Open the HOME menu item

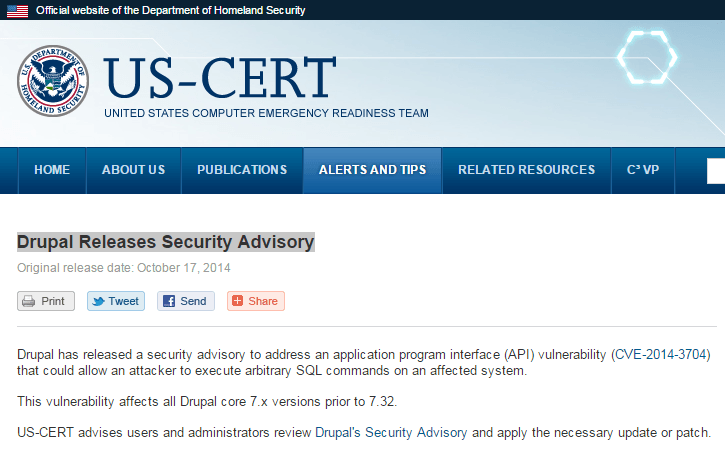52,170
